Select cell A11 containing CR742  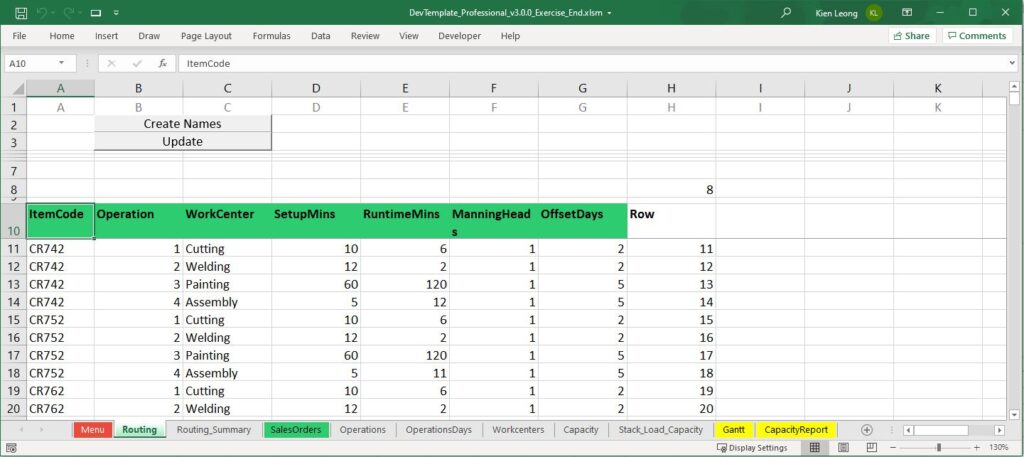click(60, 249)
